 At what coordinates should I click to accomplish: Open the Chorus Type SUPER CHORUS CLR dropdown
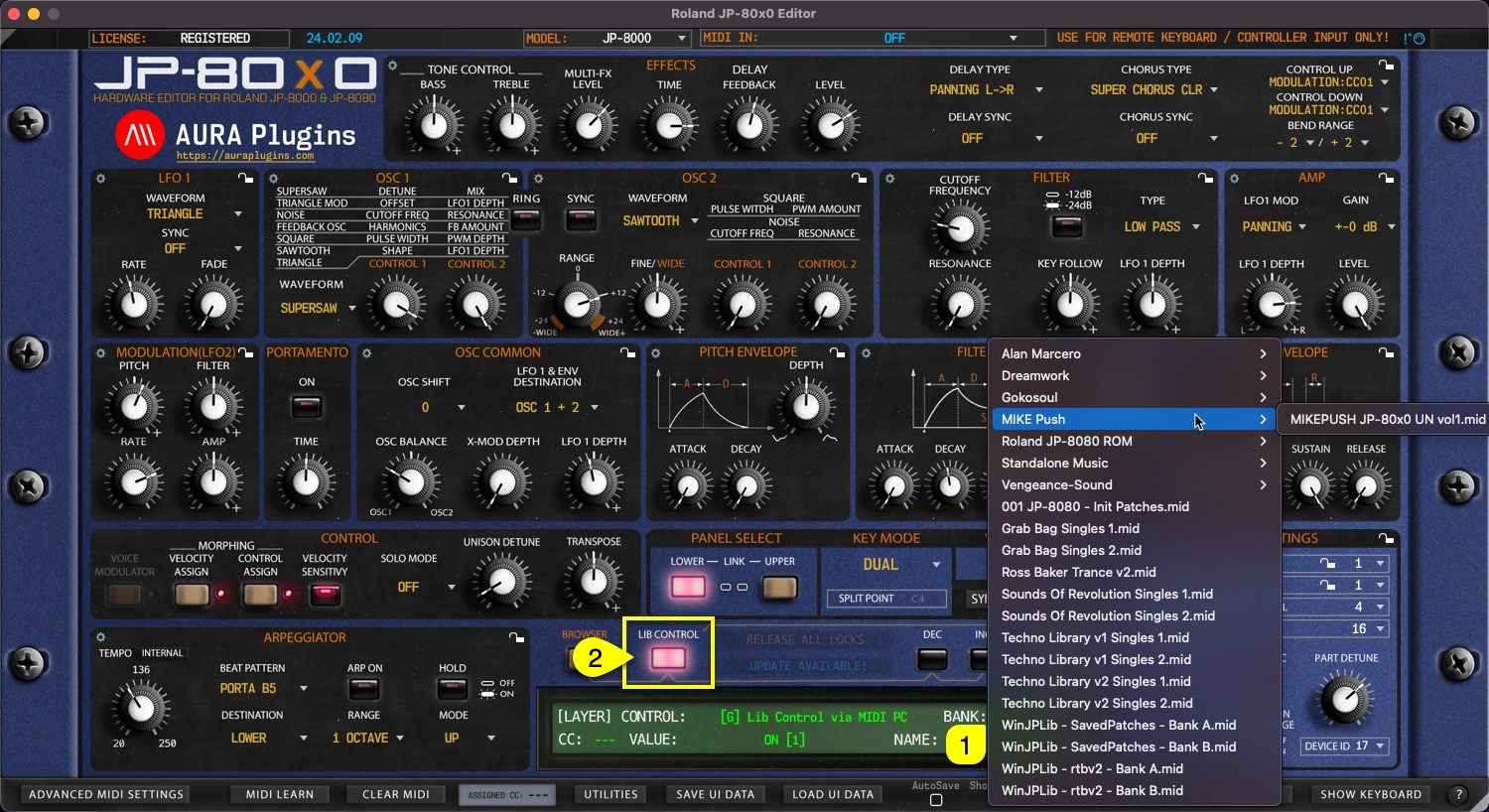1153,89
